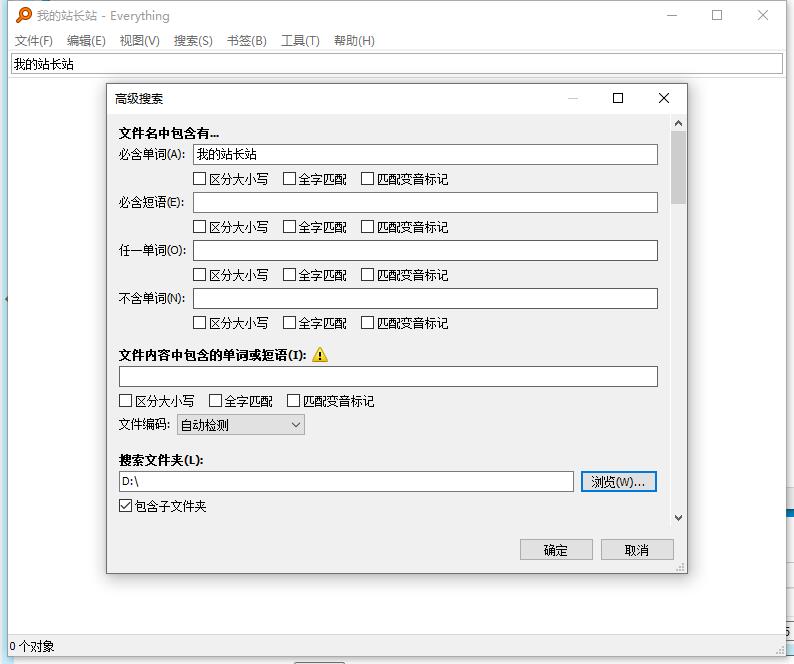The width and height of the screenshot is (794, 664).
Task: Click the 浏览(W)... button
Action: click(x=618, y=481)
